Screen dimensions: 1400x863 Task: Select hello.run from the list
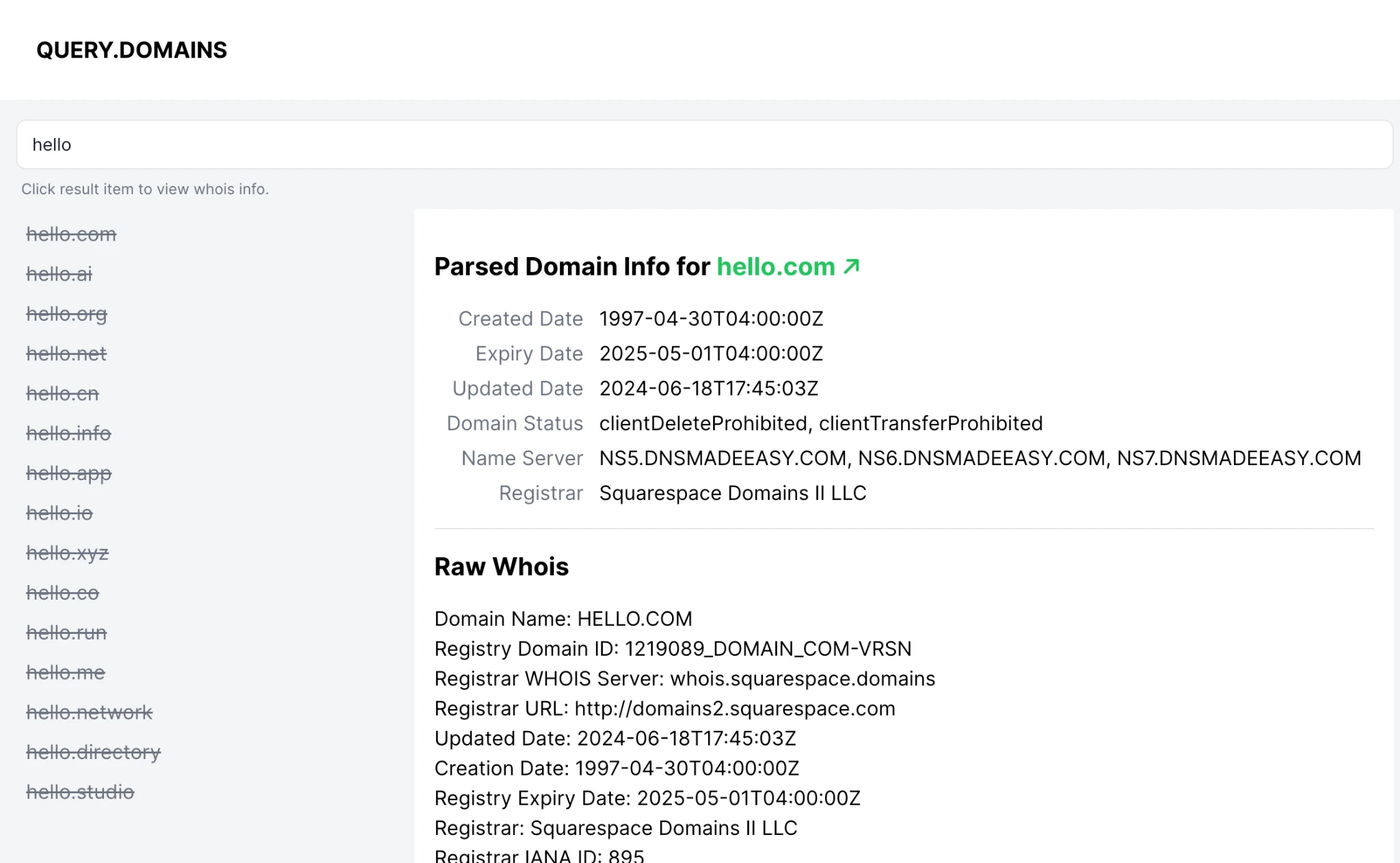(66, 633)
